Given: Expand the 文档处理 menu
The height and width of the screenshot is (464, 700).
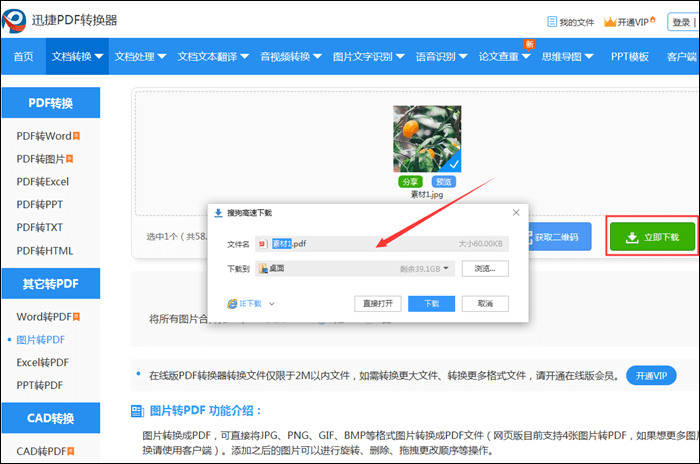Looking at the screenshot, I should coord(140,56).
